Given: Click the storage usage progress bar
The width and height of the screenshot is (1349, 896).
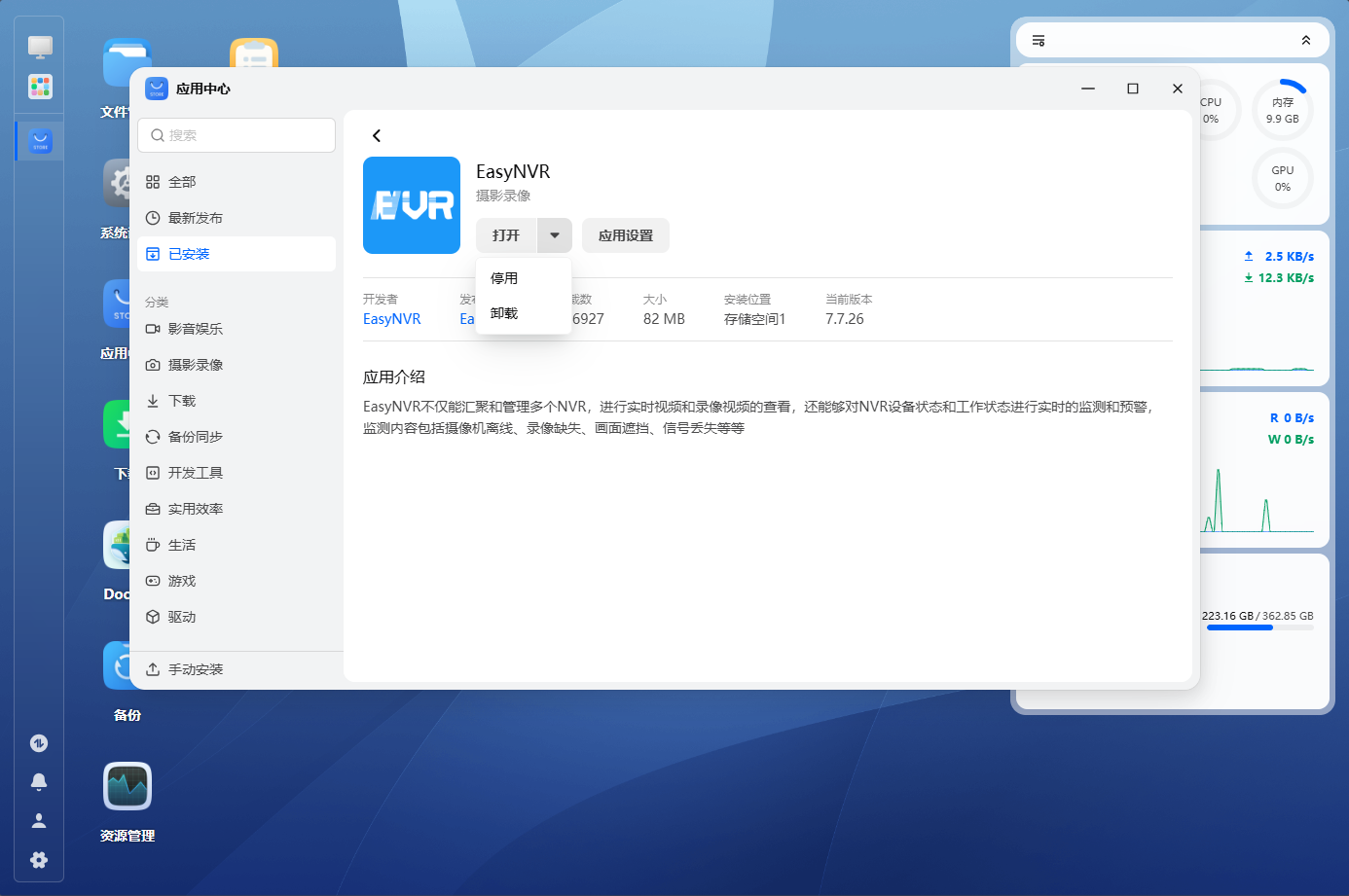Looking at the screenshot, I should tap(1260, 627).
